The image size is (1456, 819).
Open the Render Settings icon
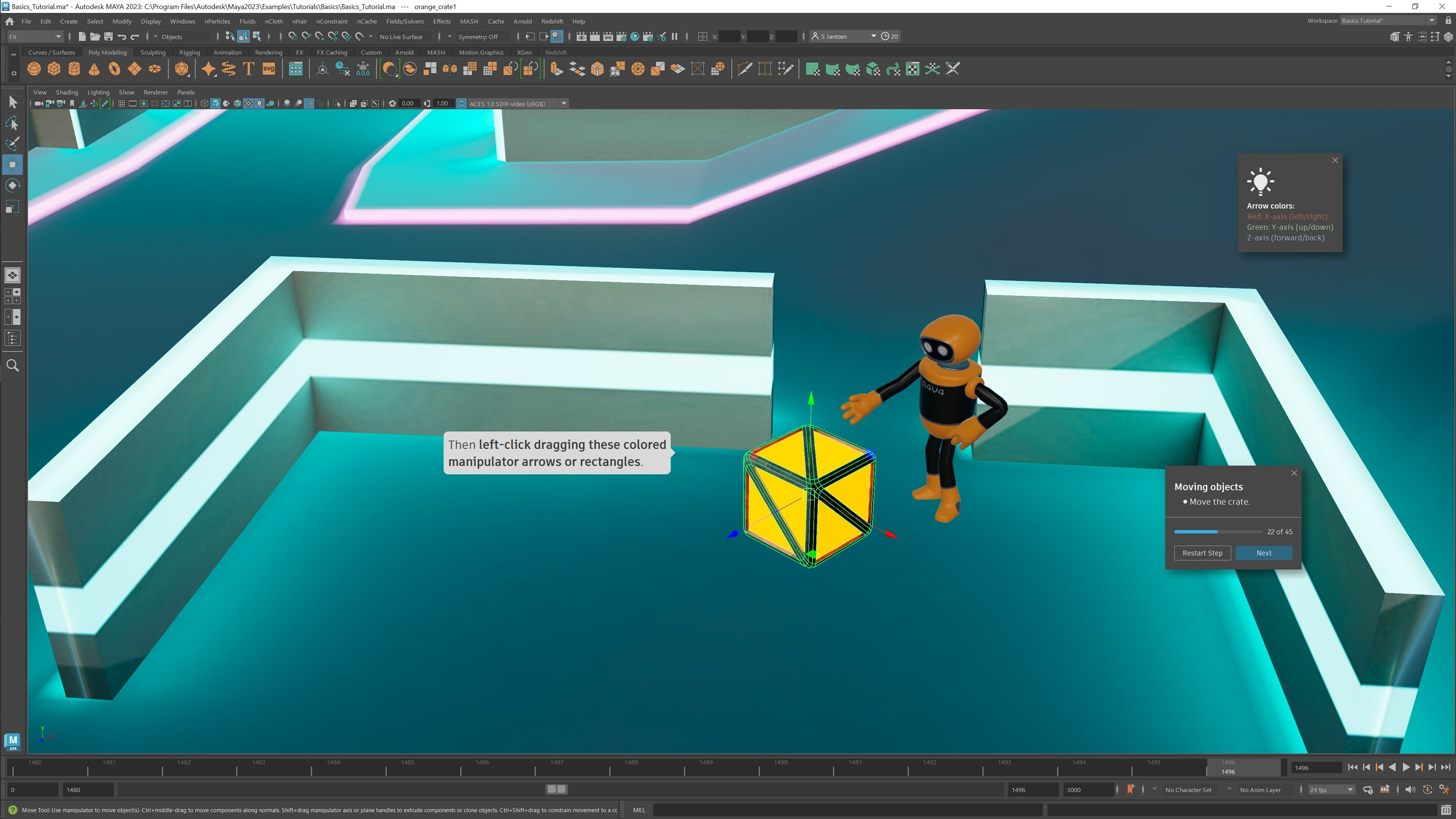point(621,36)
